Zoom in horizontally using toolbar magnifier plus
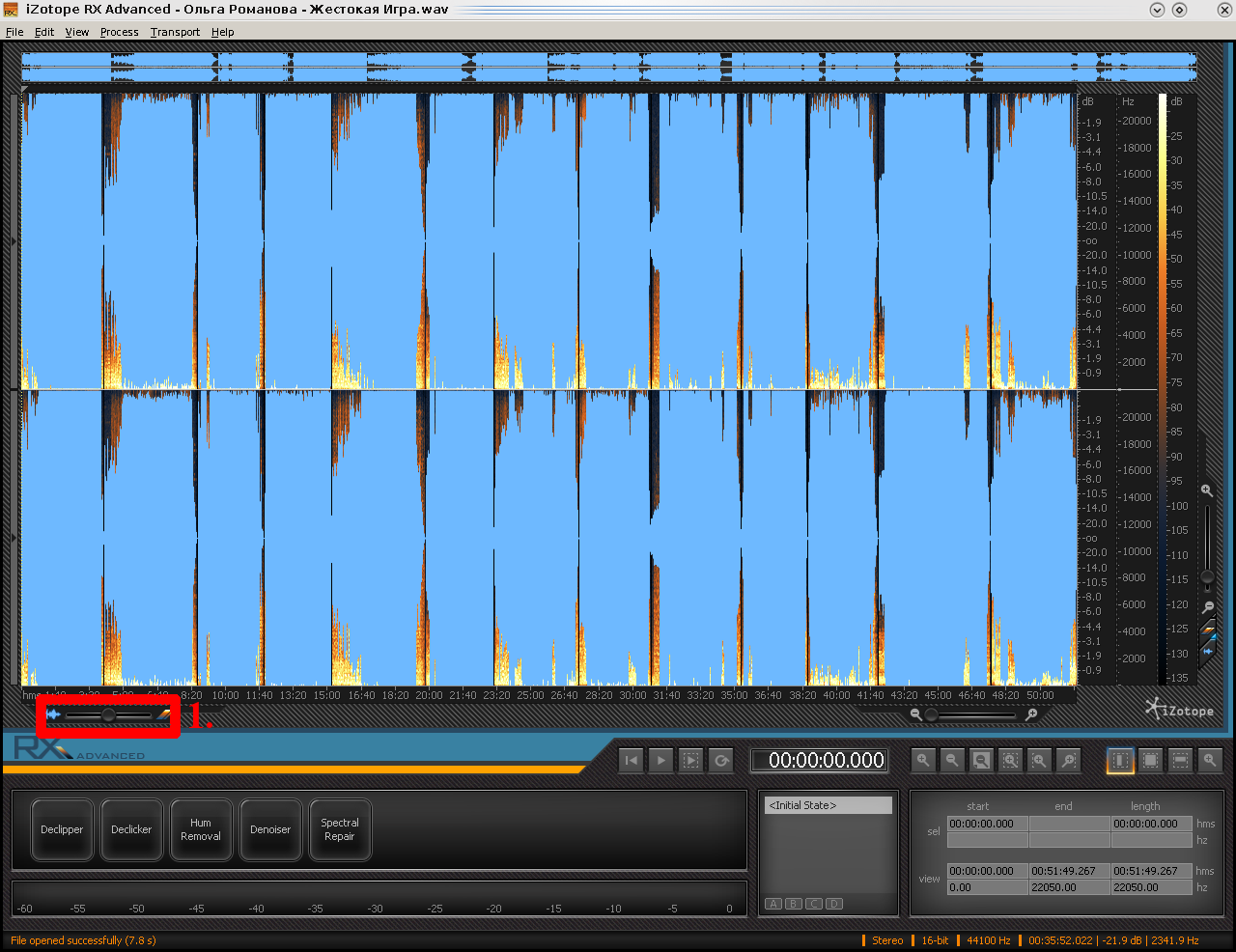 923,761
